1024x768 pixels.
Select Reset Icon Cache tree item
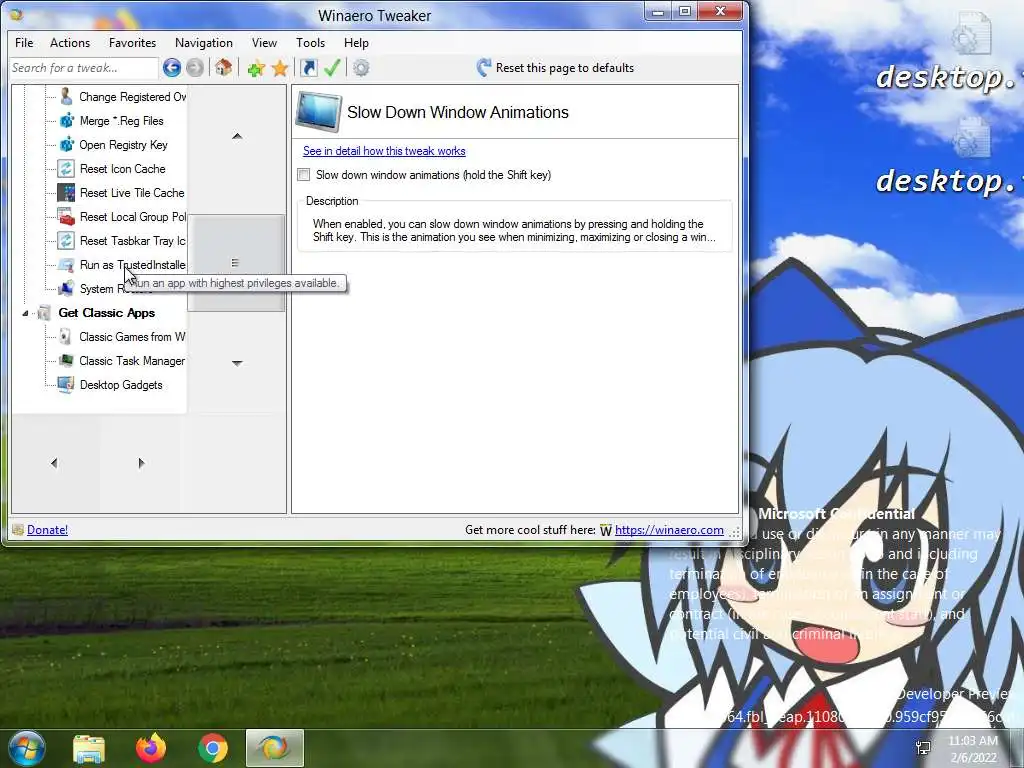point(123,168)
